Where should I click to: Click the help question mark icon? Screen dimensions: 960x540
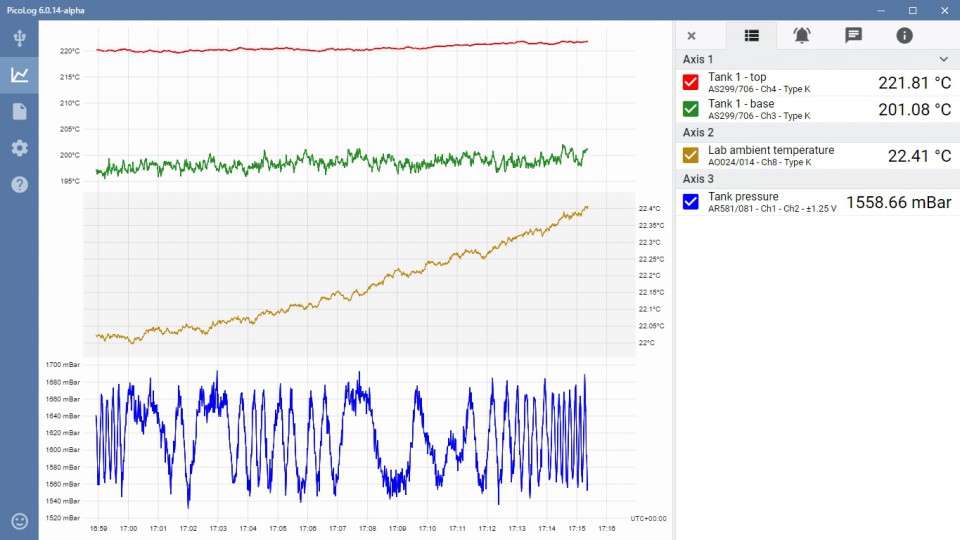pos(19,184)
